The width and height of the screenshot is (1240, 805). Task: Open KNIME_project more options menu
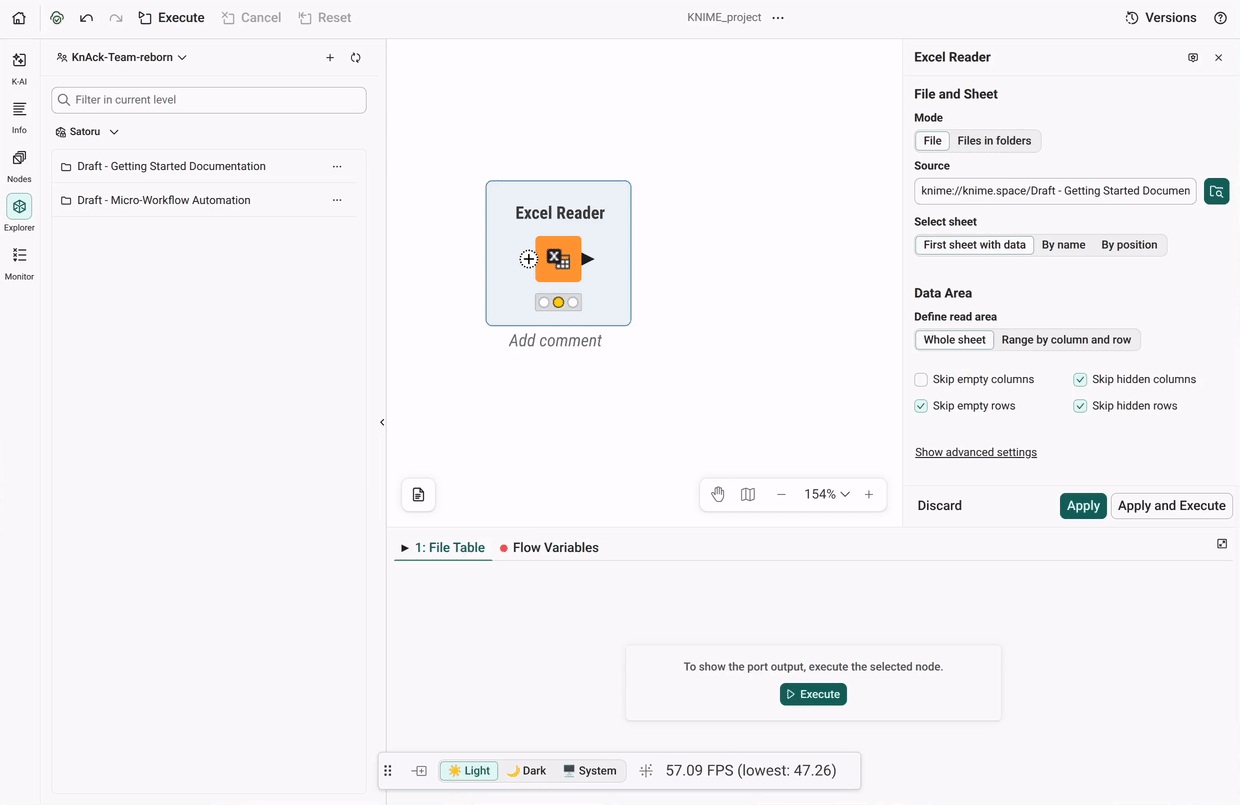tap(778, 18)
